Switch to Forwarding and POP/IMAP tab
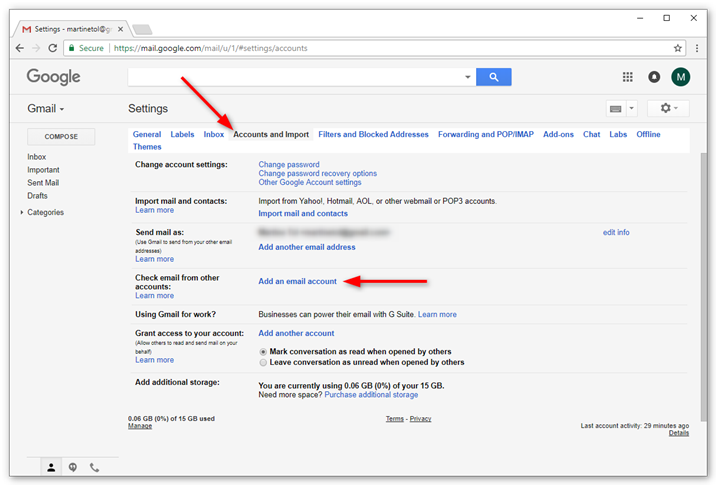 [485, 134]
